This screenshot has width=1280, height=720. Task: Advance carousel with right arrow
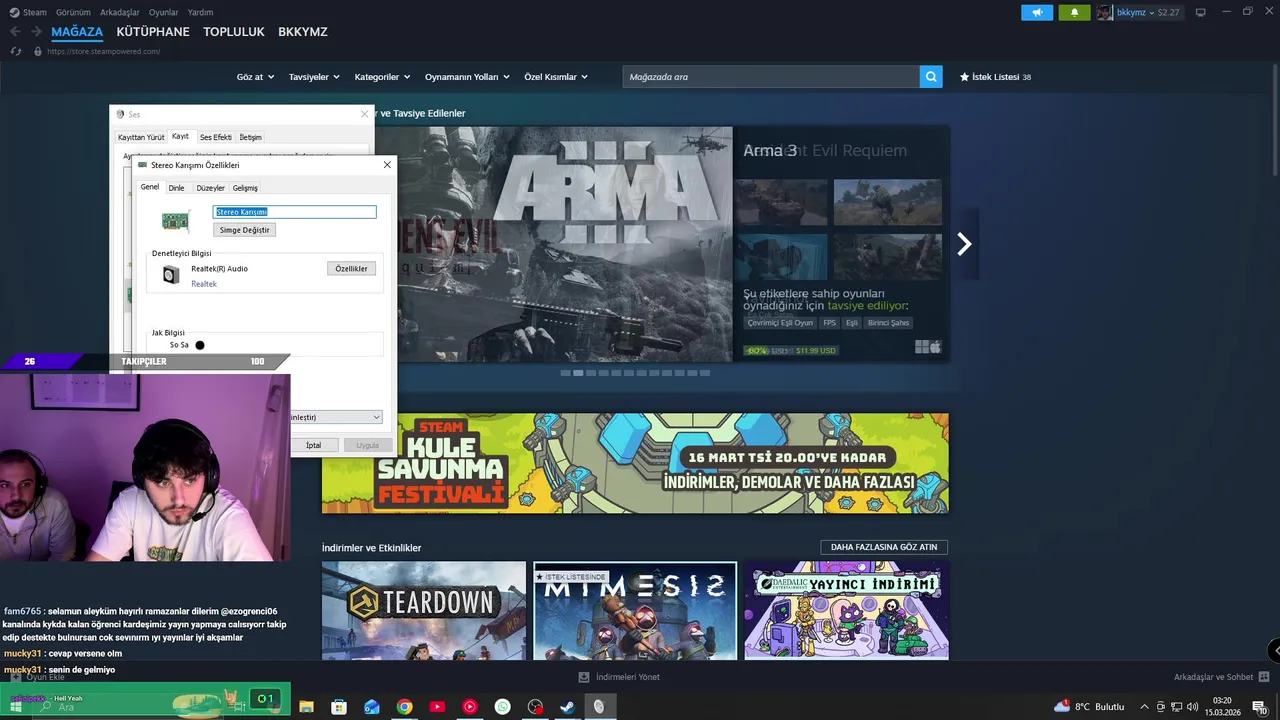tap(964, 244)
